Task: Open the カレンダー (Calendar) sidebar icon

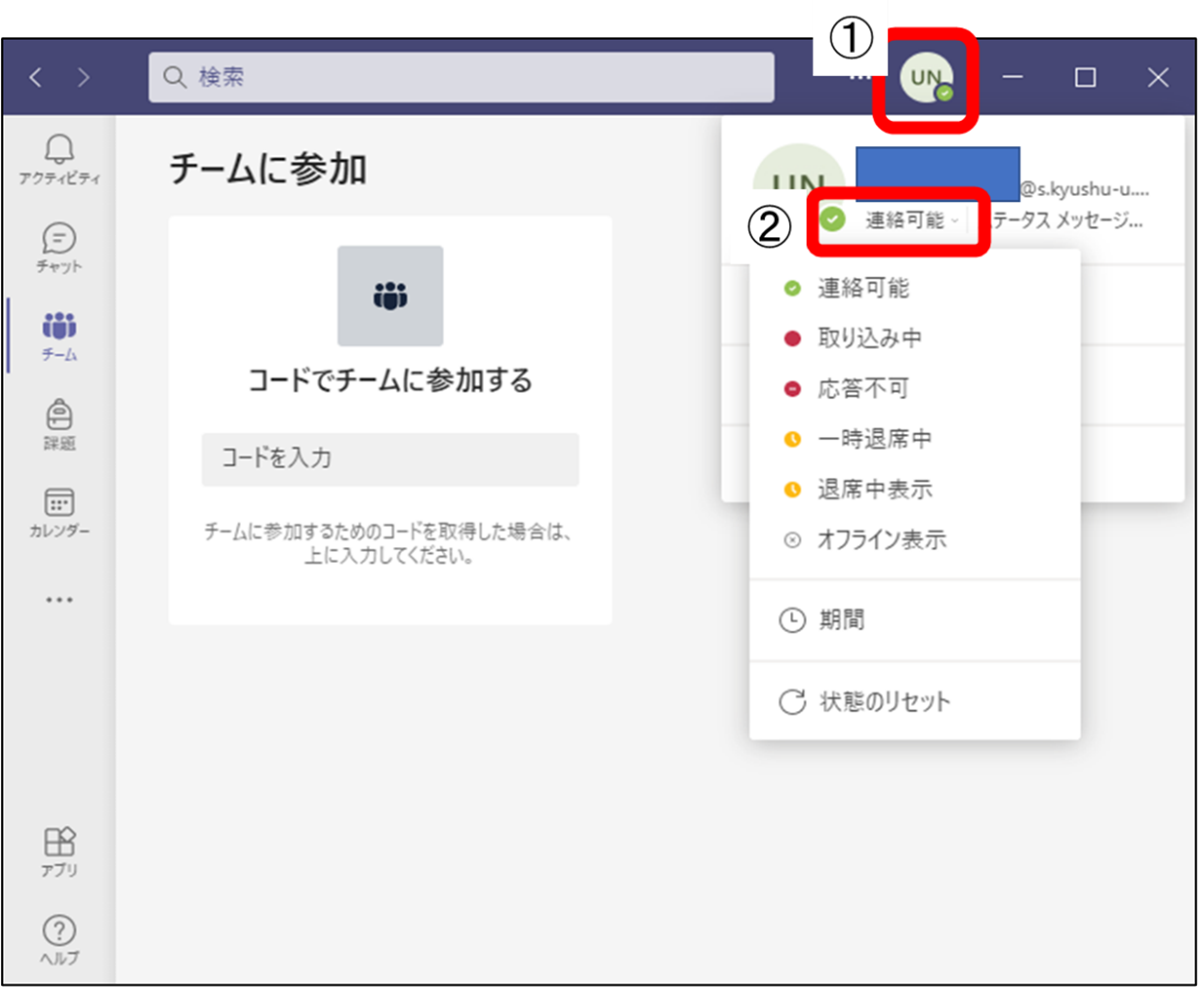Action: click(59, 511)
